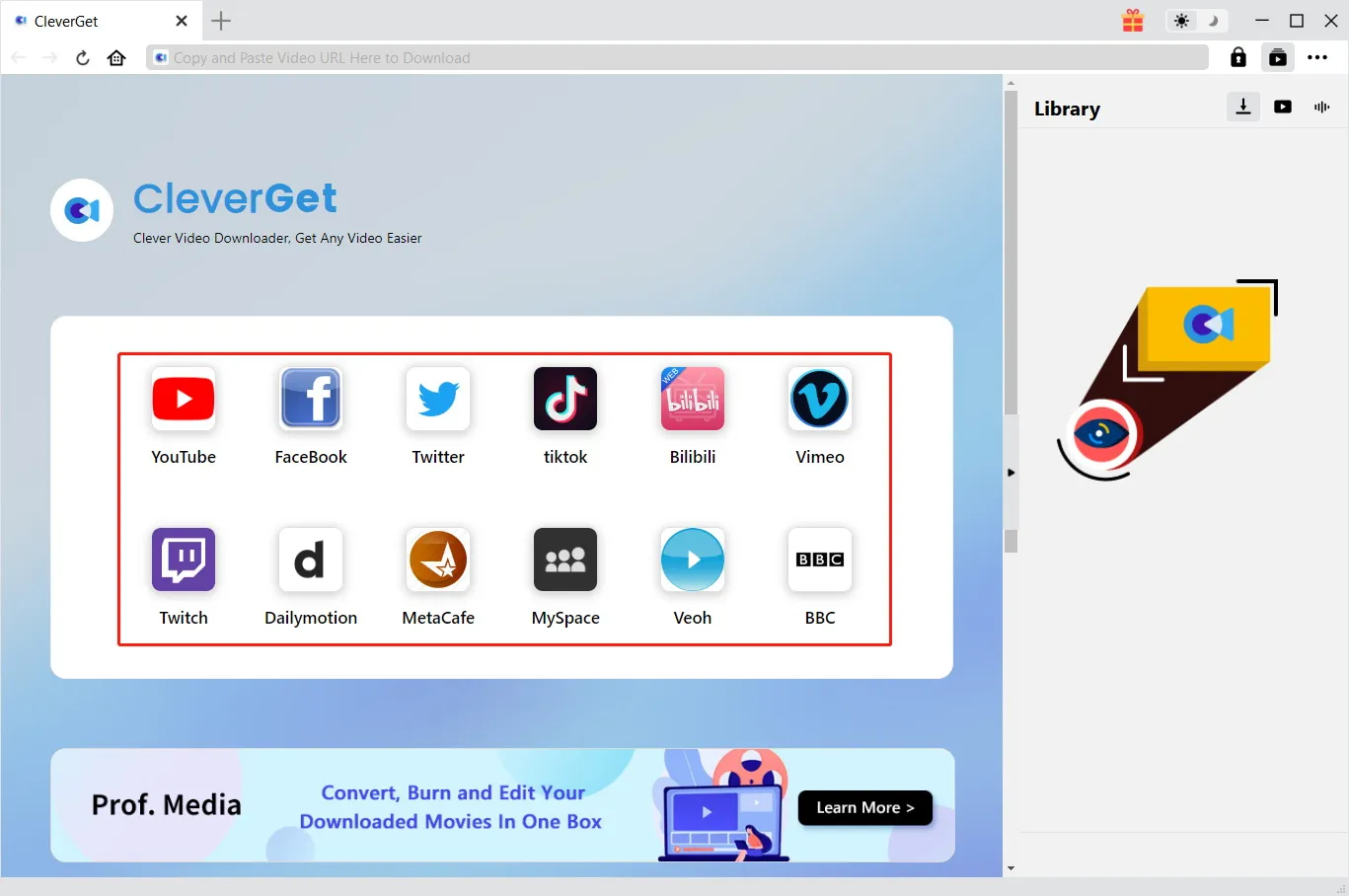This screenshot has height=896, width=1349.
Task: Click the video URL address field
Action: click(x=681, y=58)
